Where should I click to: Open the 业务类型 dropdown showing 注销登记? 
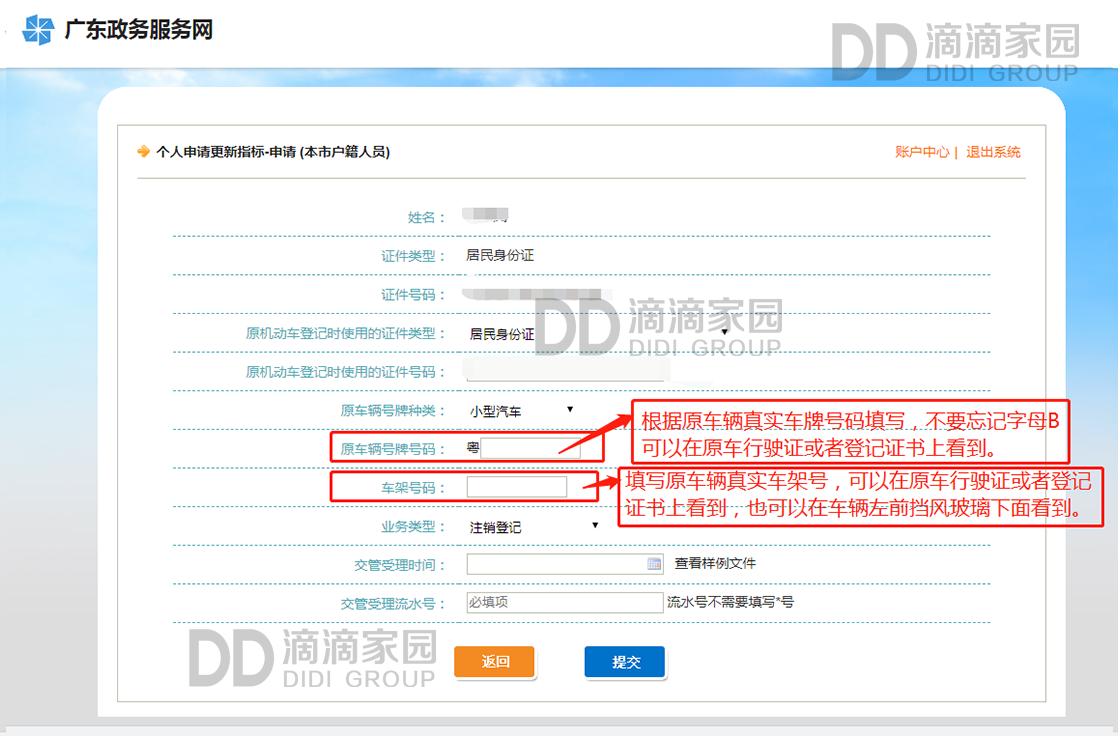coord(533,526)
